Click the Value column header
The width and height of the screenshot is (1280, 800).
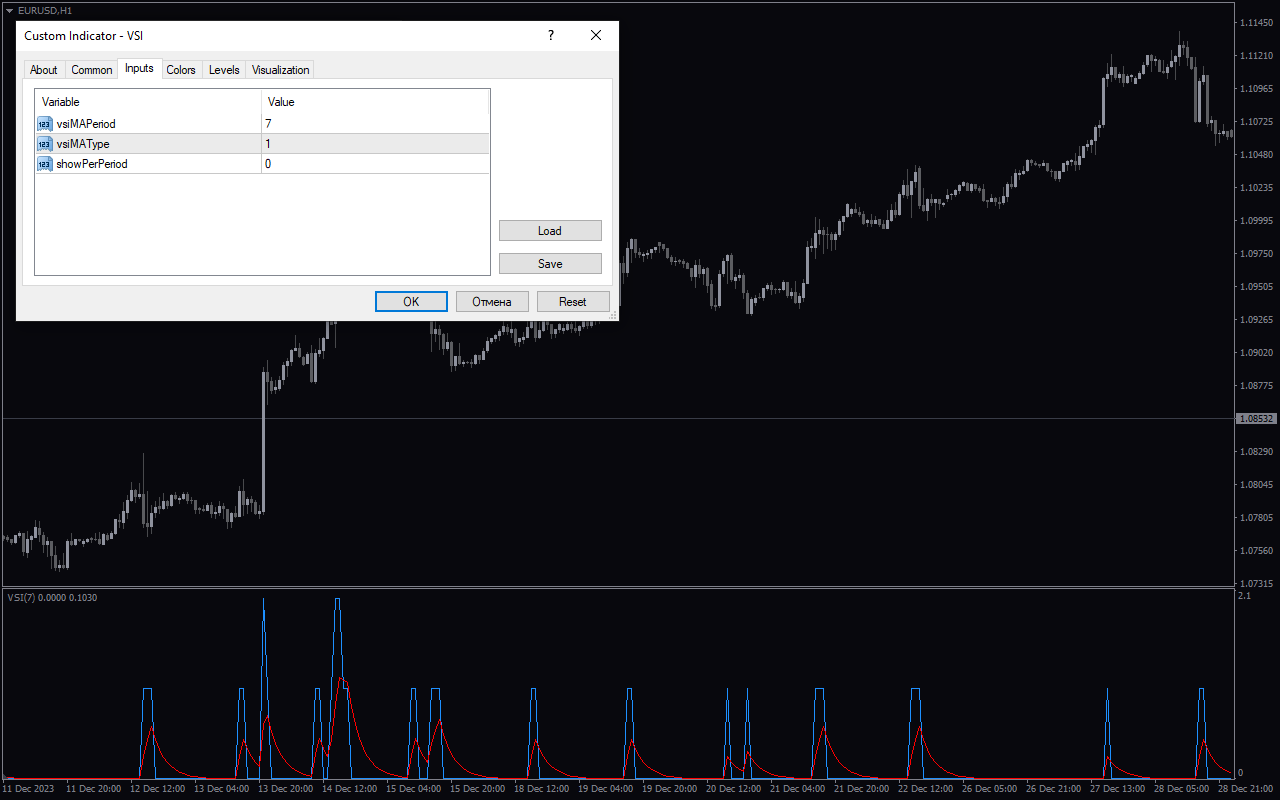pos(375,102)
